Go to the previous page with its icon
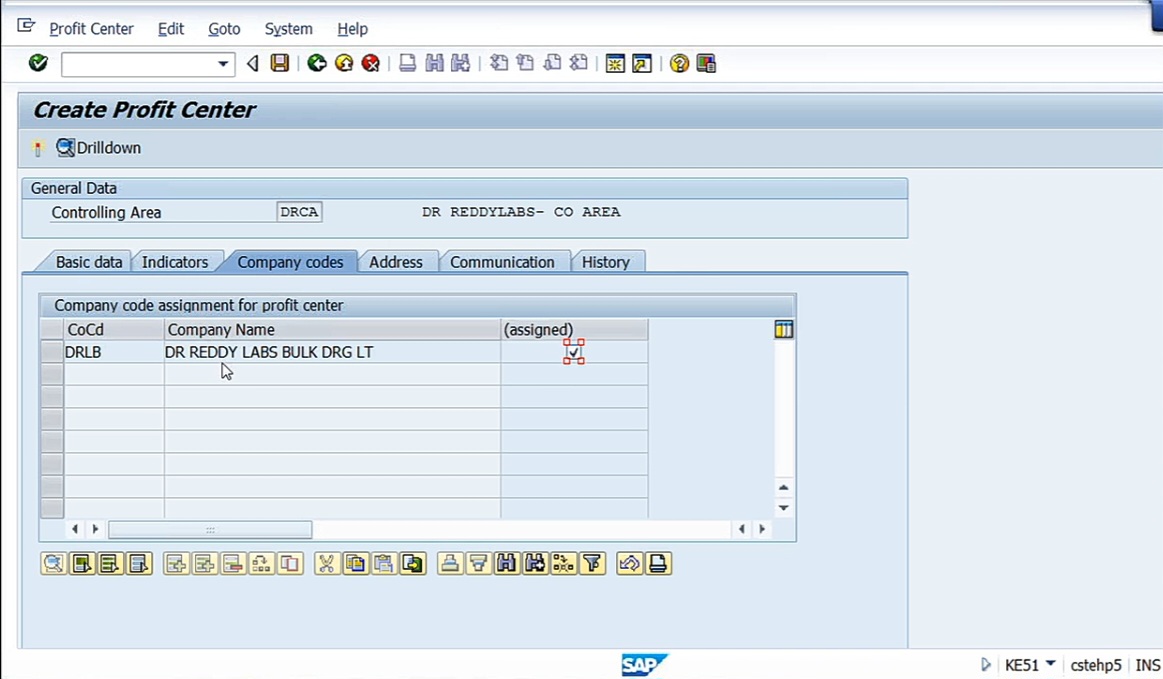Image resolution: width=1163 pixels, height=679 pixels. [x=526, y=63]
